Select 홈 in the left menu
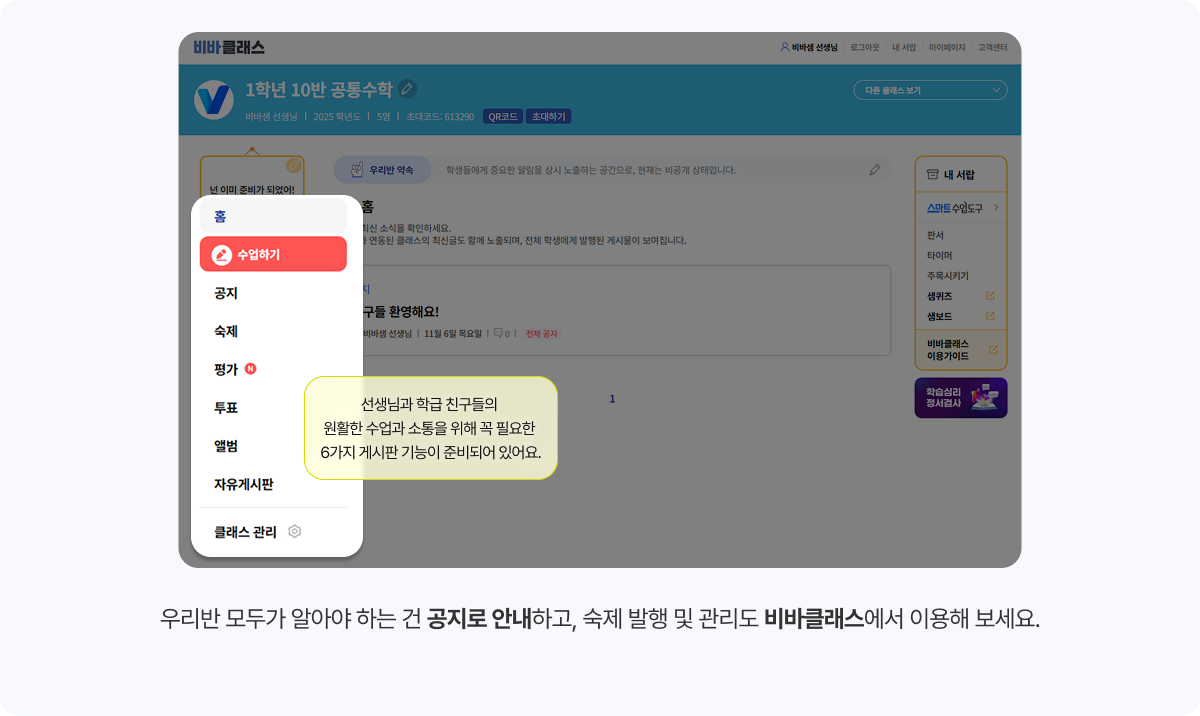The height and width of the screenshot is (716, 1200). point(272,216)
